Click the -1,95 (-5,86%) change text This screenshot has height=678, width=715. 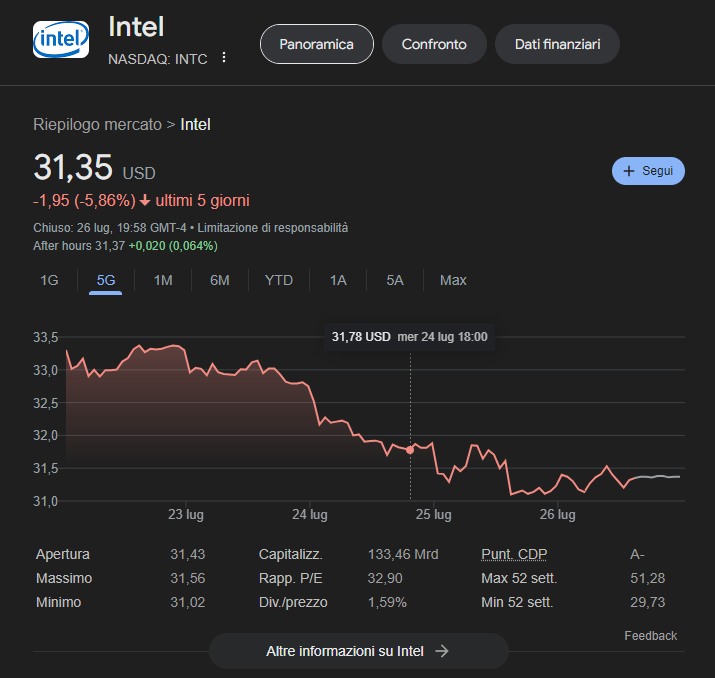(84, 200)
